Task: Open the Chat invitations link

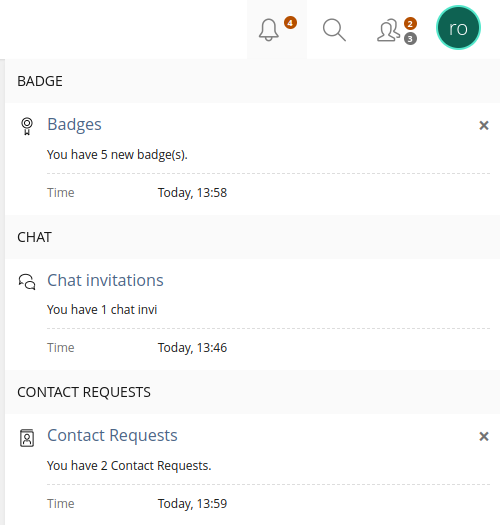Action: (x=105, y=280)
